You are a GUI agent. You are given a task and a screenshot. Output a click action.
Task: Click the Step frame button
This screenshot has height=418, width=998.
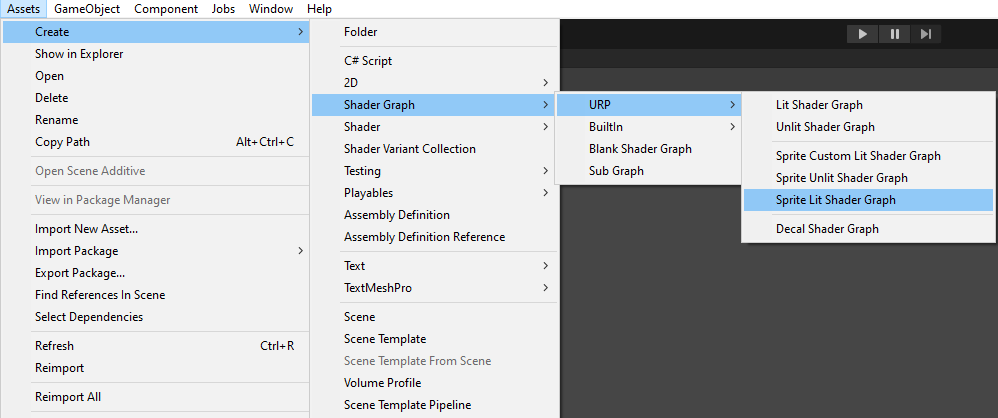click(x=926, y=34)
